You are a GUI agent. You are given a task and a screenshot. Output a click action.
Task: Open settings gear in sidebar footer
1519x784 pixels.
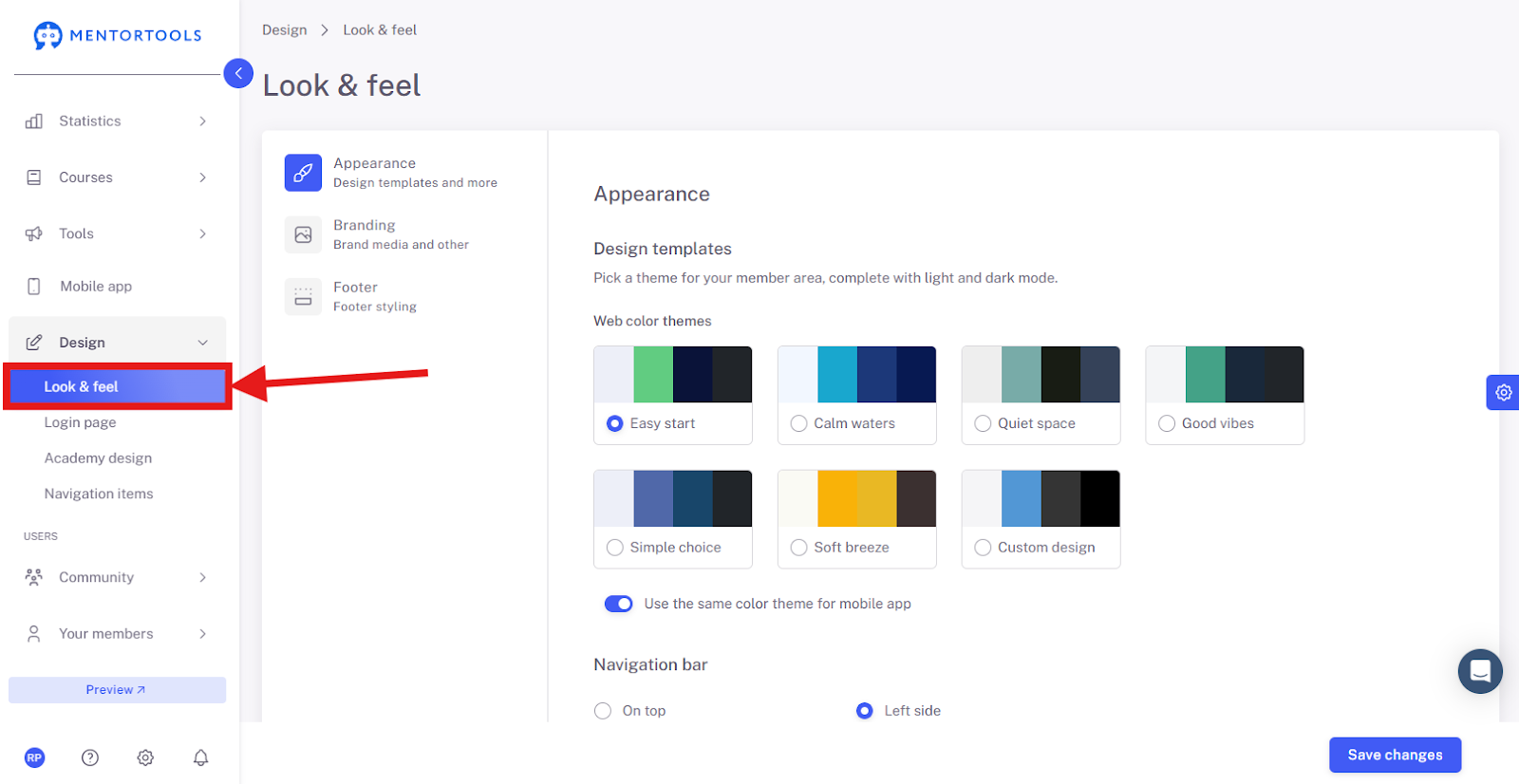pos(145,757)
